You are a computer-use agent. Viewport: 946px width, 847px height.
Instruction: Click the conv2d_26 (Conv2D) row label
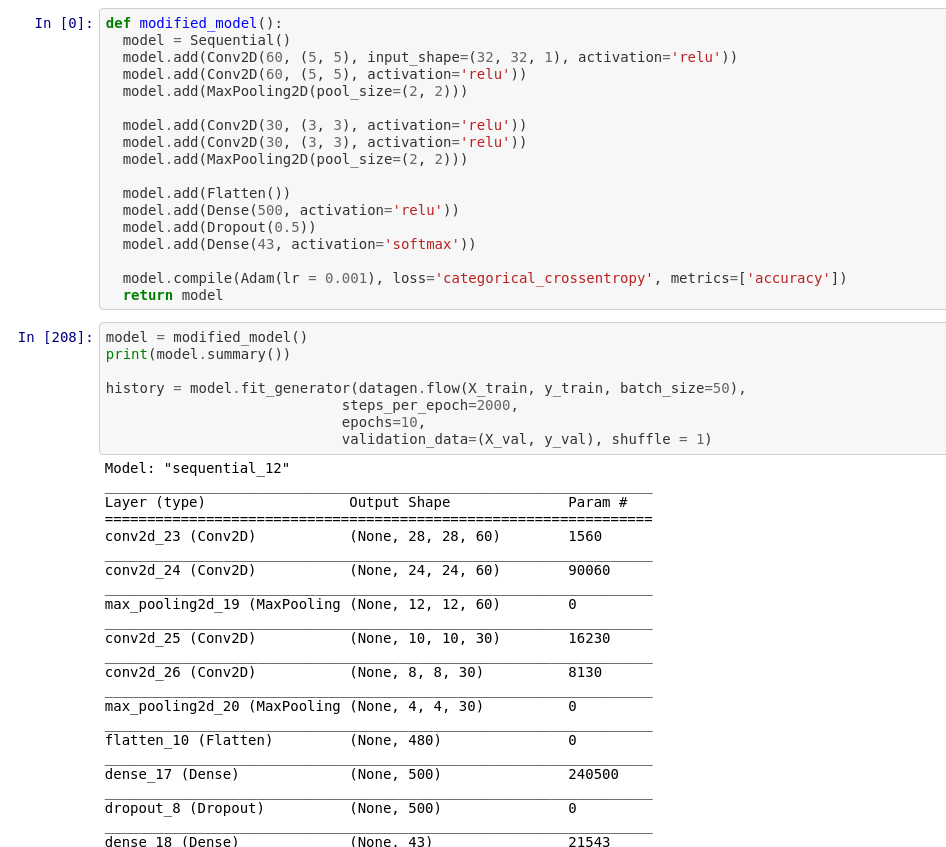tap(180, 672)
